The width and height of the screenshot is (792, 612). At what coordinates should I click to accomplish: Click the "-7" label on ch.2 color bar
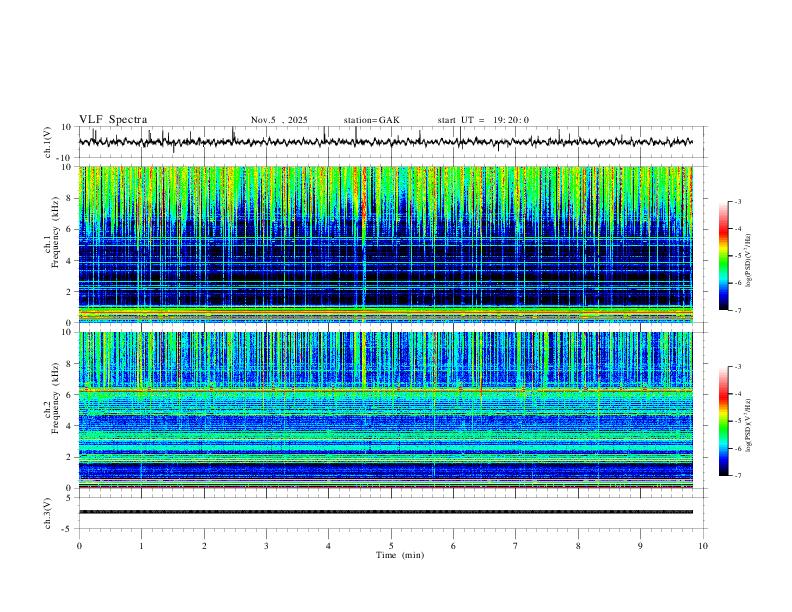point(737,475)
